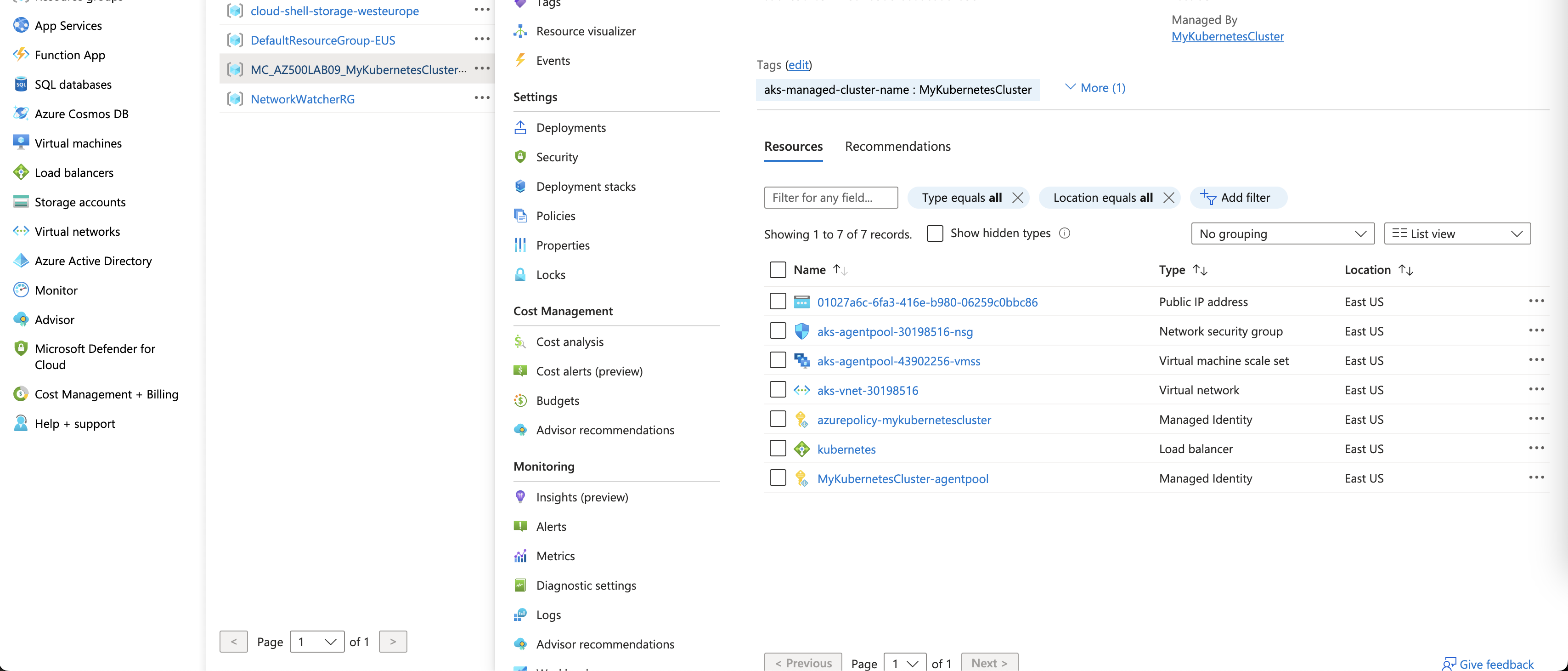Open the List view dropdown
This screenshot has width=1568, height=671.
pyautogui.click(x=1456, y=233)
